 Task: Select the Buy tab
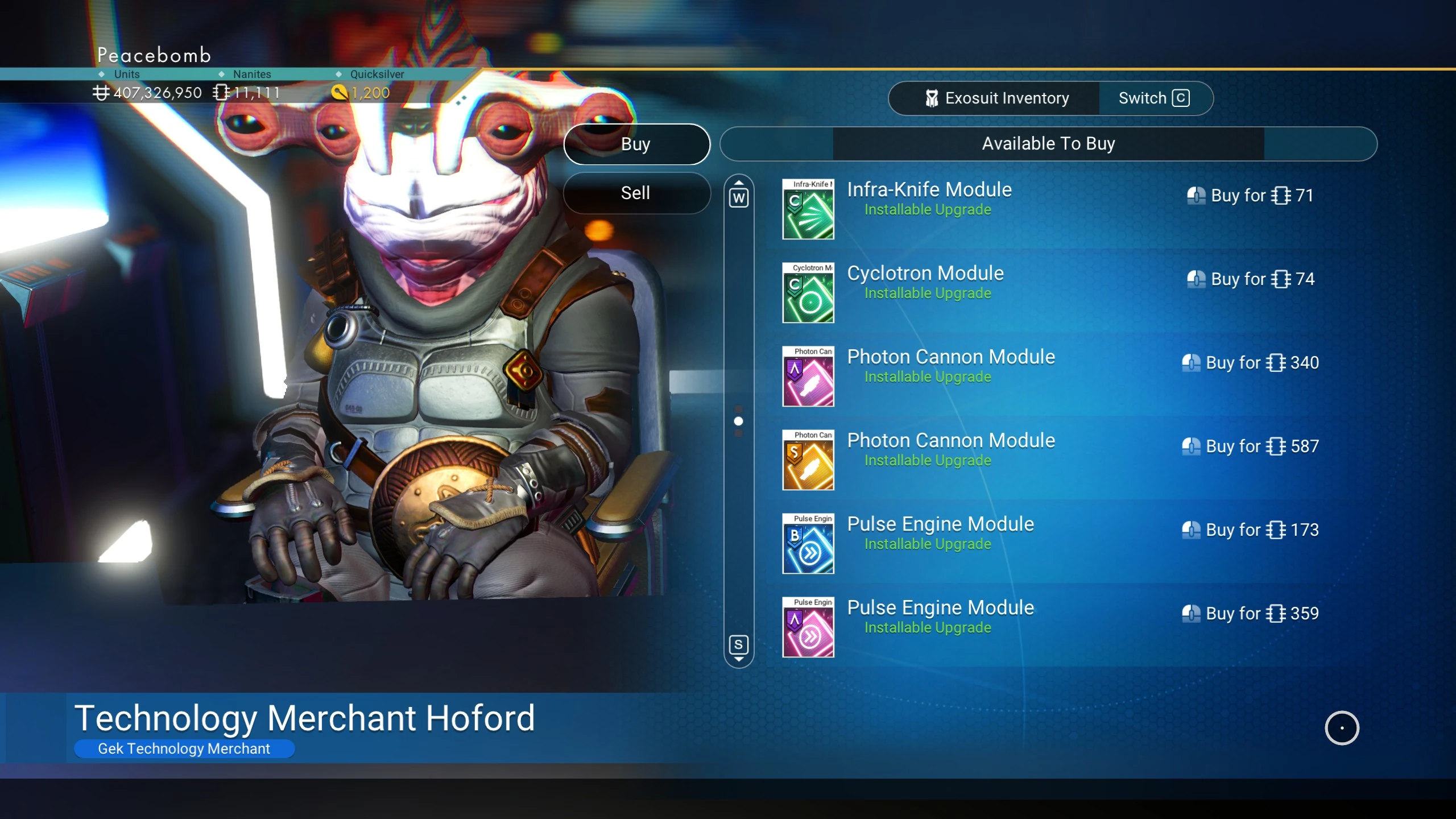tap(636, 144)
